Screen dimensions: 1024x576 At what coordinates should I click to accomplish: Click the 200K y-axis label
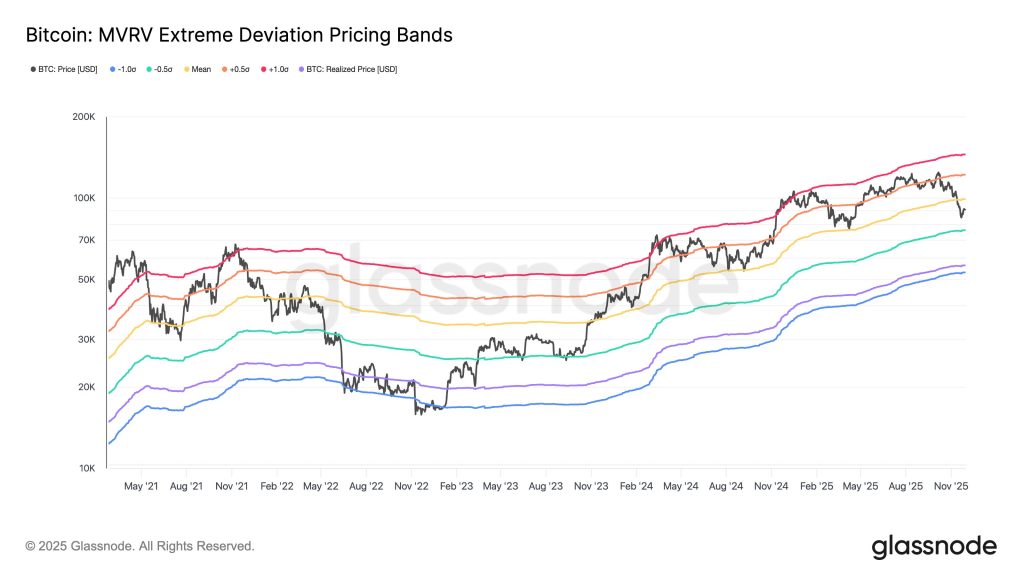click(83, 117)
